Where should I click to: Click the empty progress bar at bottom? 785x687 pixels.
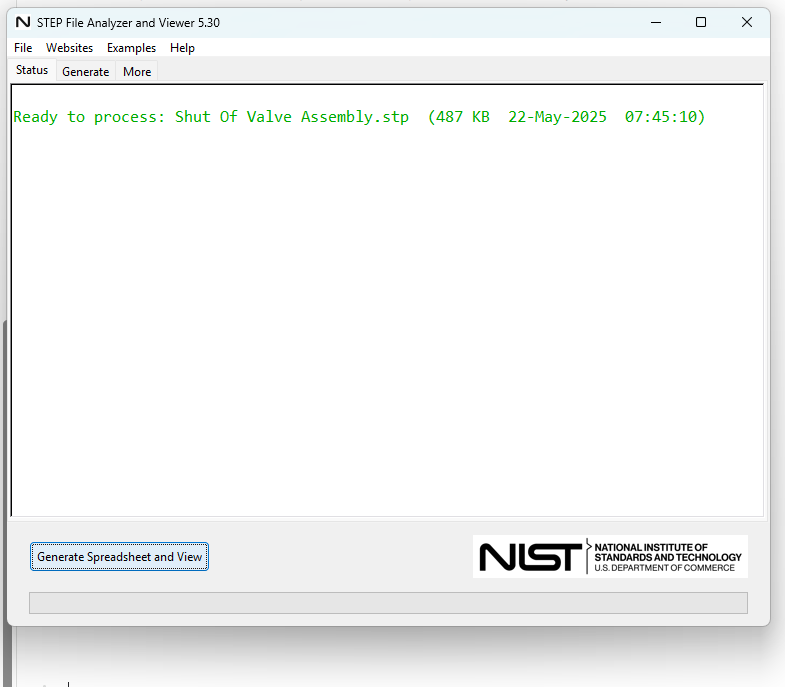pos(388,603)
